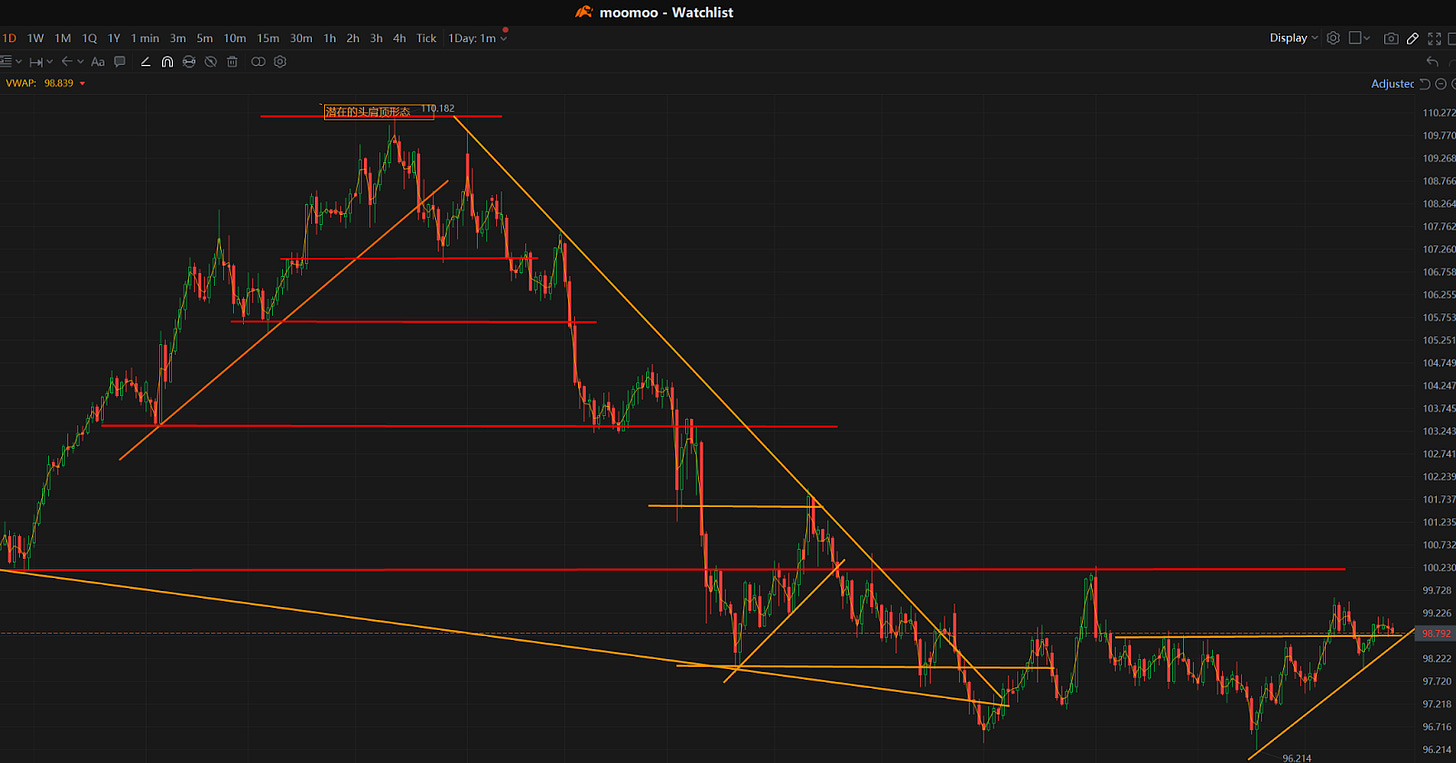The image size is (1456, 763).
Task: Click the 96.716 axis value
Action: tap(1438, 727)
